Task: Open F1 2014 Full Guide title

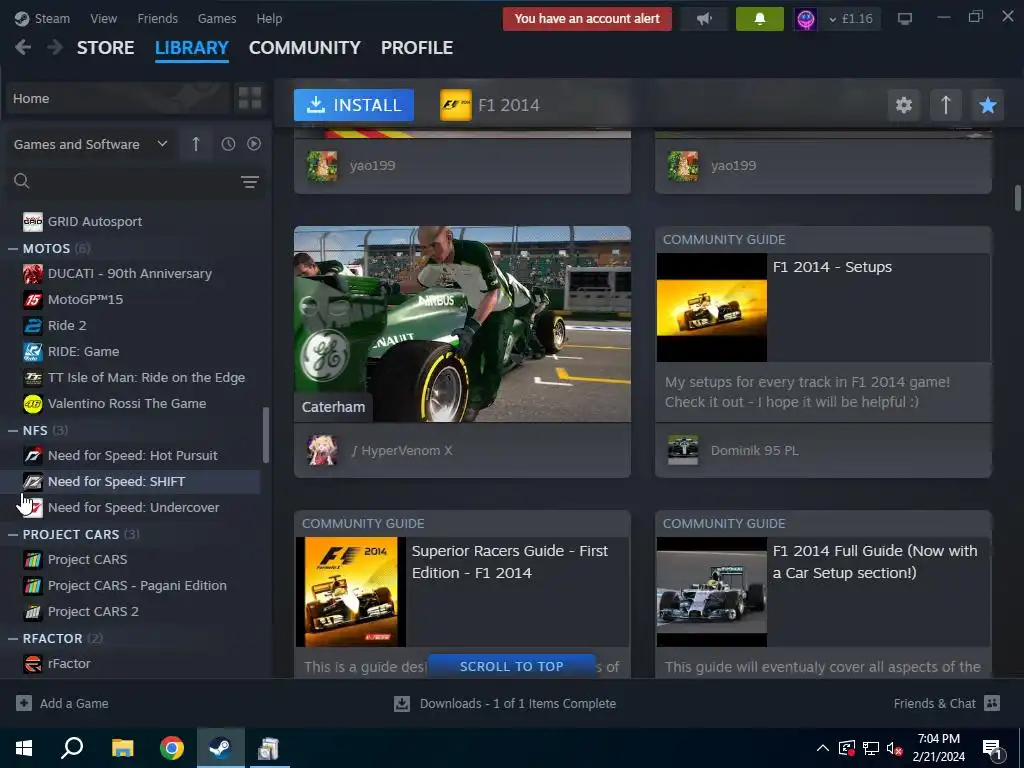Action: [x=874, y=562]
